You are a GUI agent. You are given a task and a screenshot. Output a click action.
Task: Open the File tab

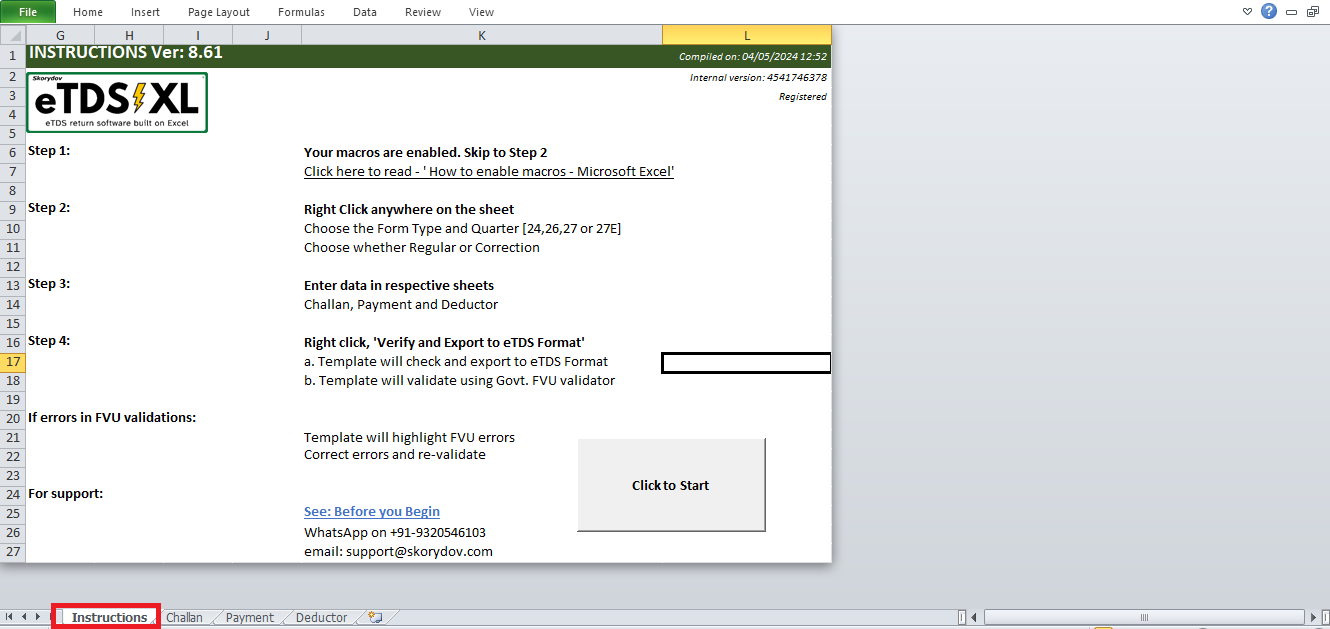tap(28, 12)
